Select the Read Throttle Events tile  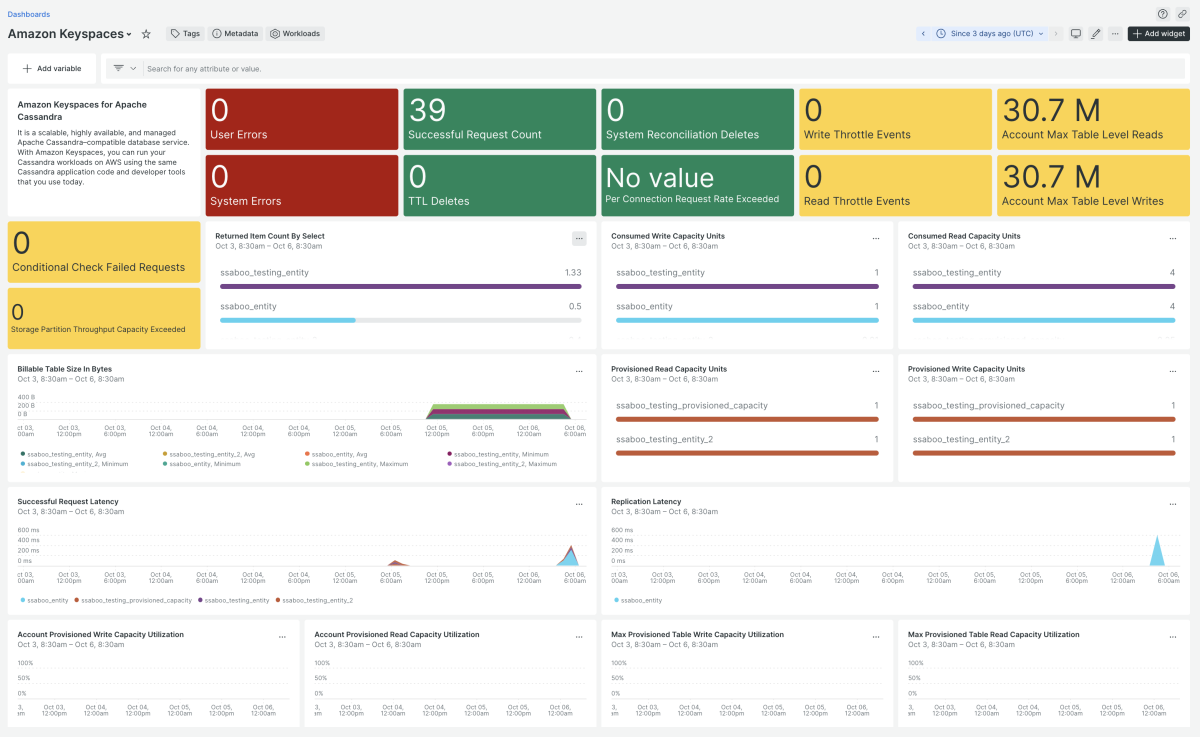896,185
